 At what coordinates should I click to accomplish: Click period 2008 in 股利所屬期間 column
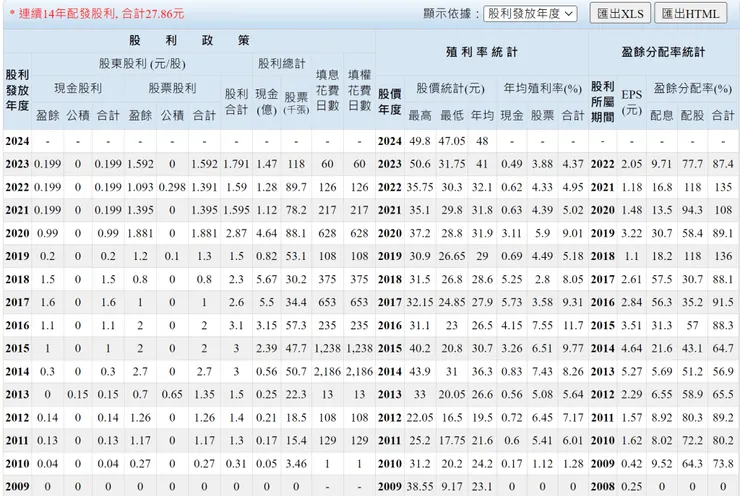click(x=602, y=486)
